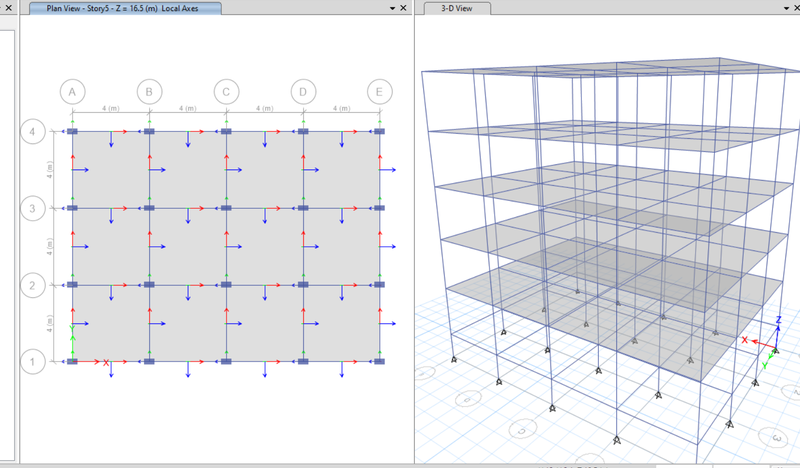This screenshot has height=468, width=800.
Task: Click the 4 (m) dimension between C and D
Action: pos(264,108)
